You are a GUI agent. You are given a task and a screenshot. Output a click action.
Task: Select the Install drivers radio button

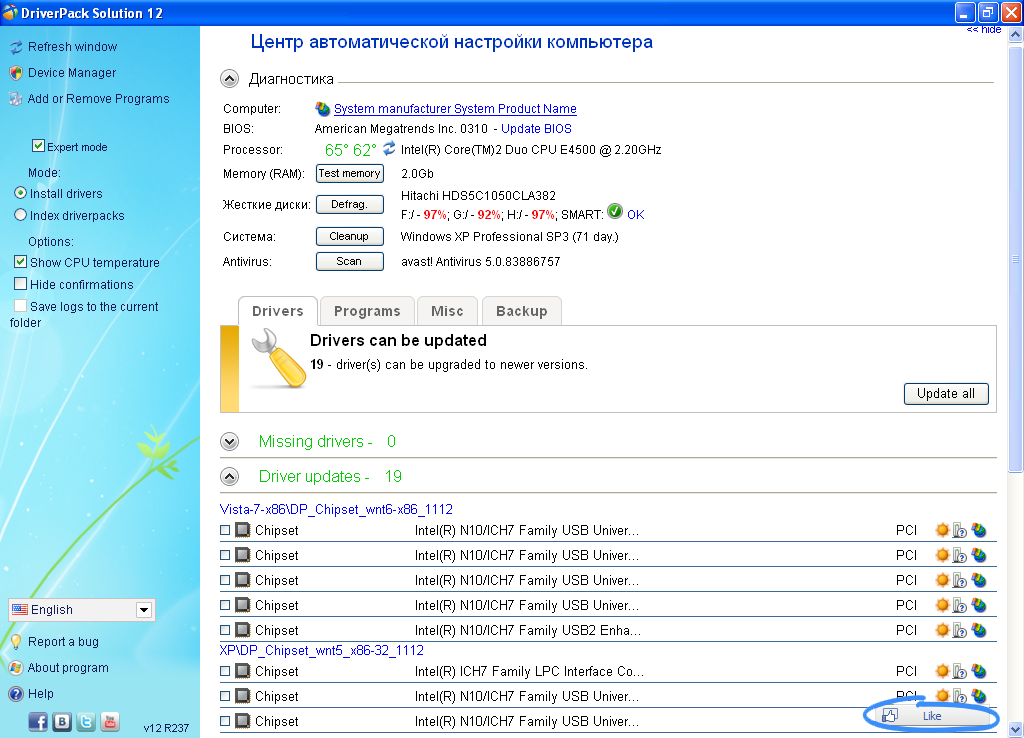20,193
